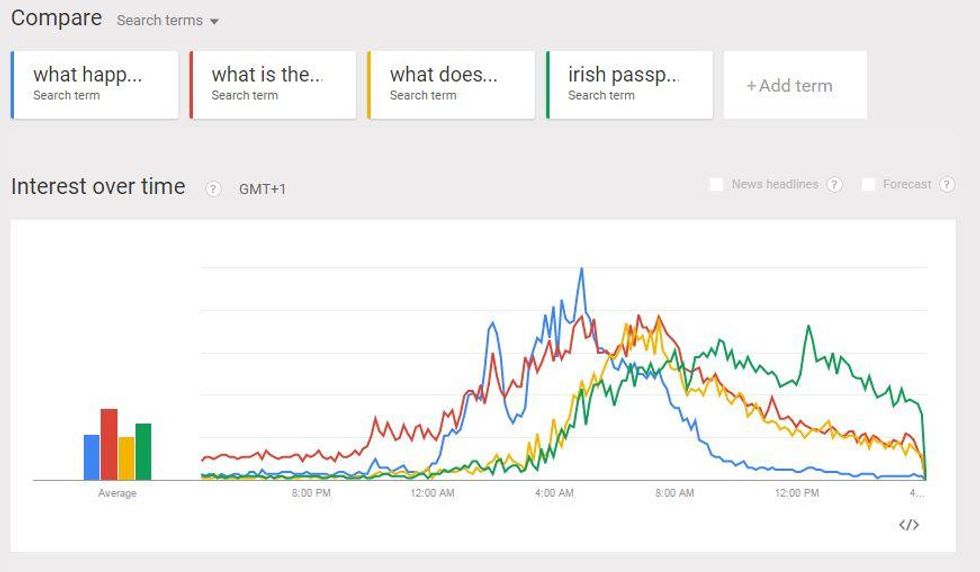Select the yellow "what does..." search term card
This screenshot has width=980, height=572.
[451, 85]
